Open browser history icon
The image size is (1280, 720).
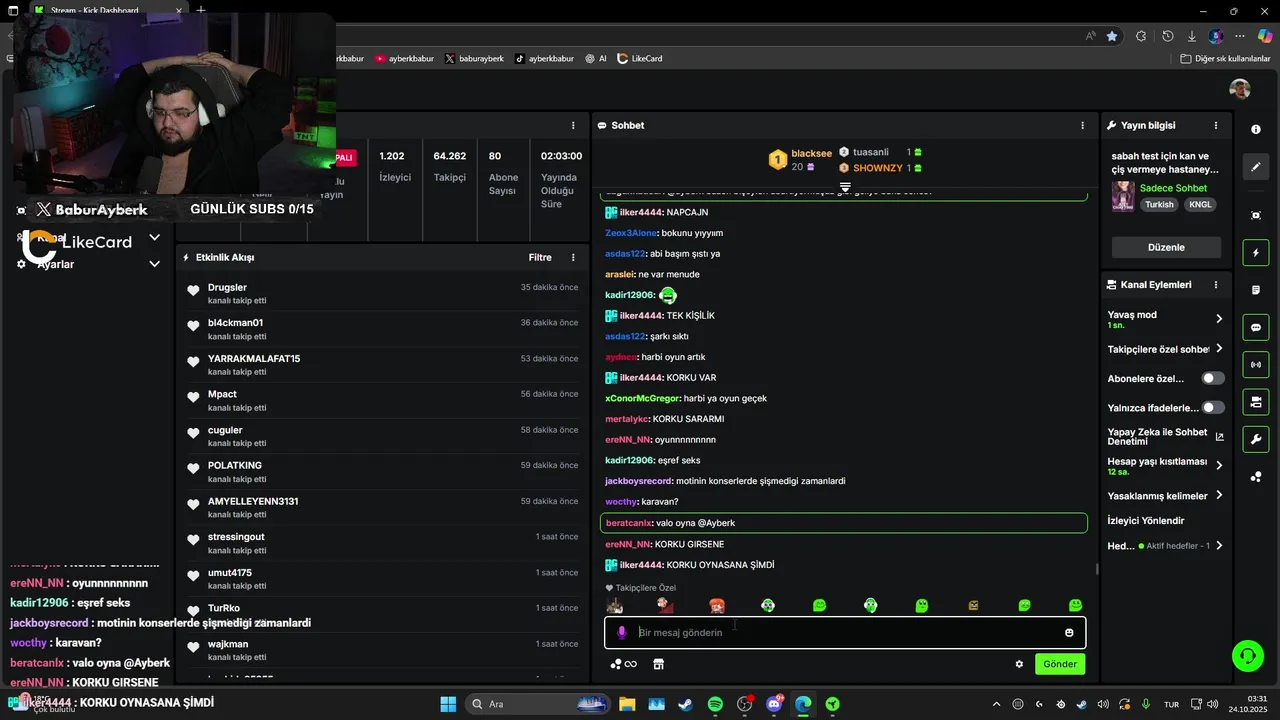click(x=1167, y=36)
